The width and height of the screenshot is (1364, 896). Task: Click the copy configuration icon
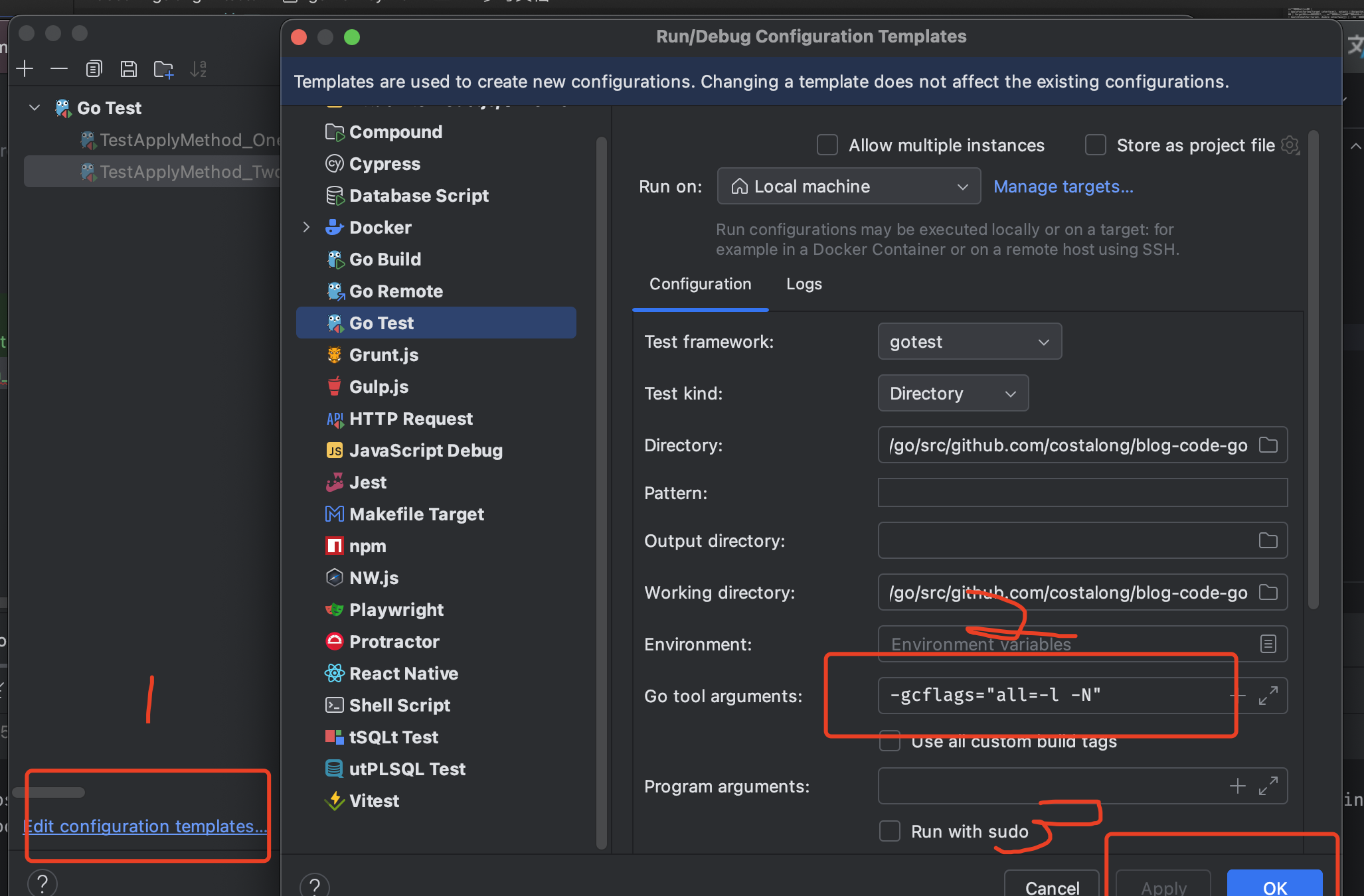click(94, 69)
